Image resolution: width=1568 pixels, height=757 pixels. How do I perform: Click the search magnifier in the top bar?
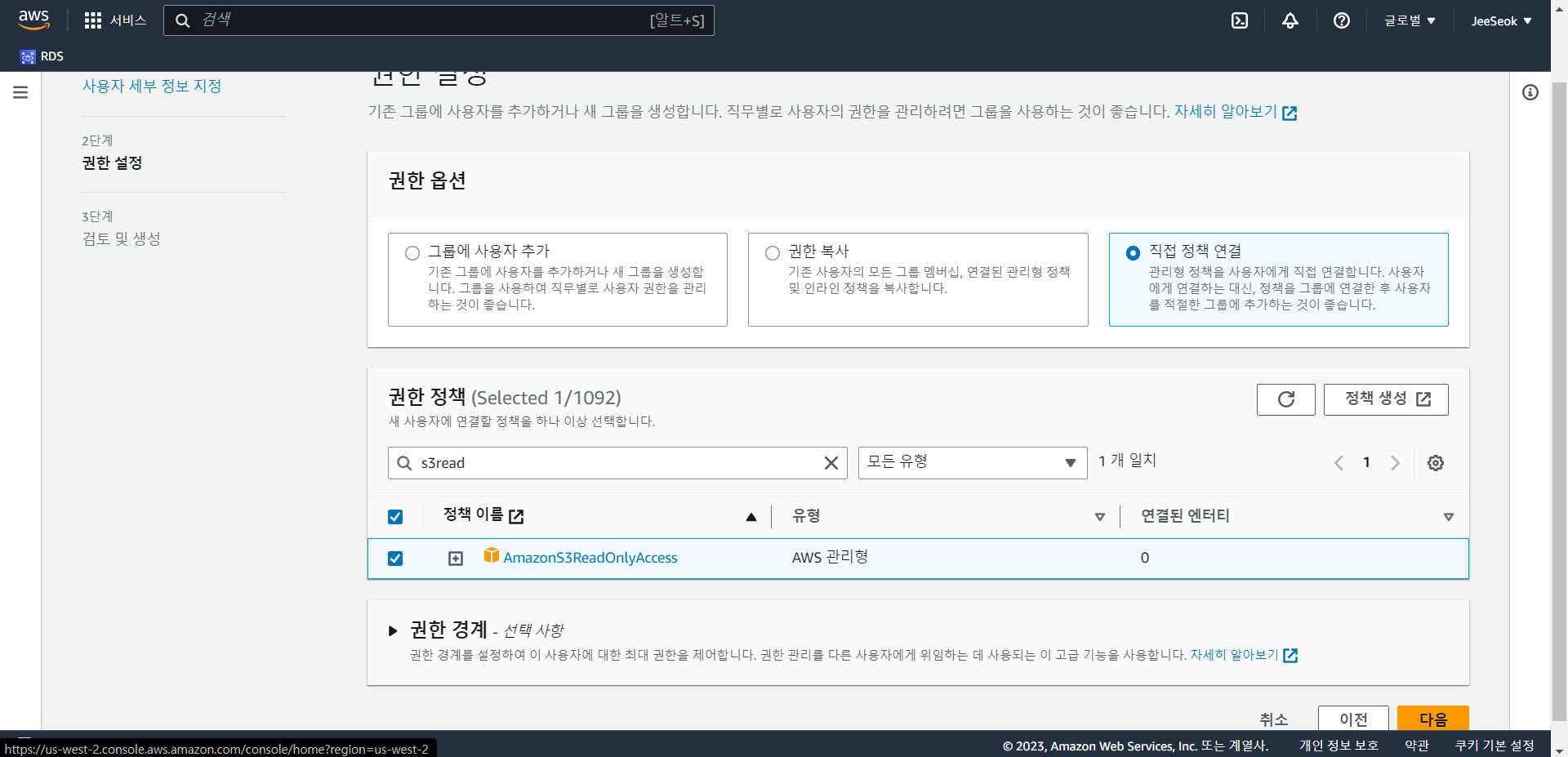coord(183,20)
